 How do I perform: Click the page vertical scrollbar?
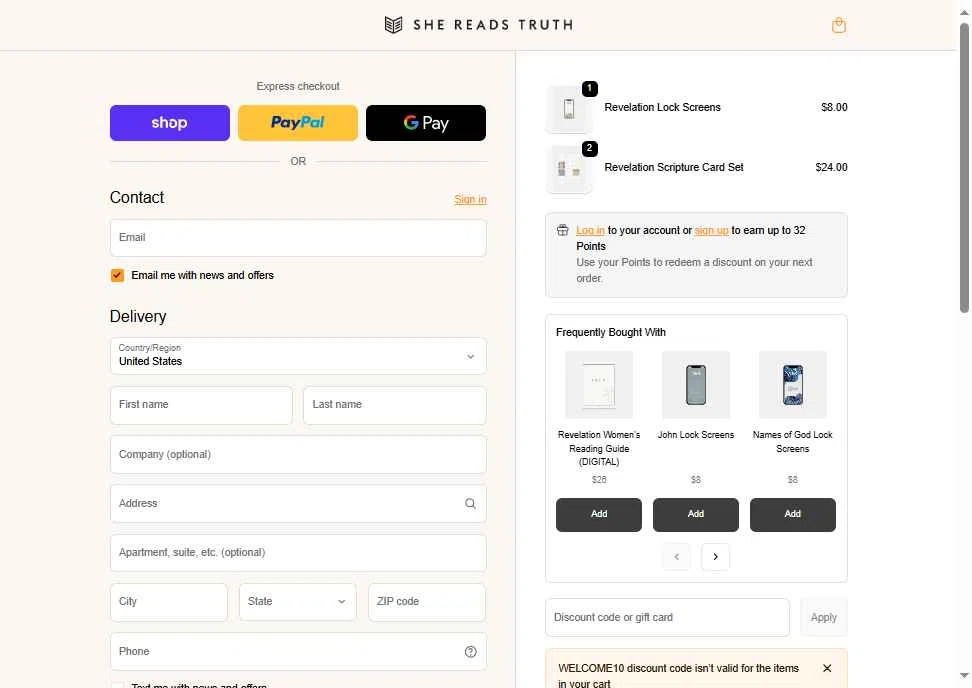pos(964,170)
